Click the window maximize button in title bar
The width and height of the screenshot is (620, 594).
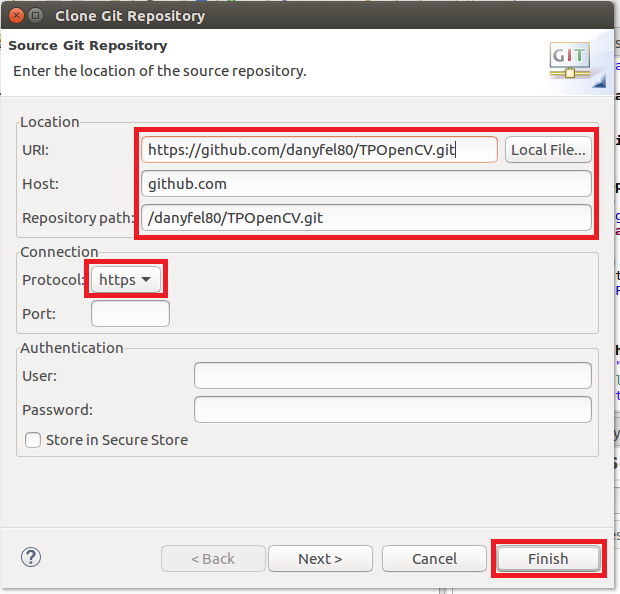click(36, 16)
